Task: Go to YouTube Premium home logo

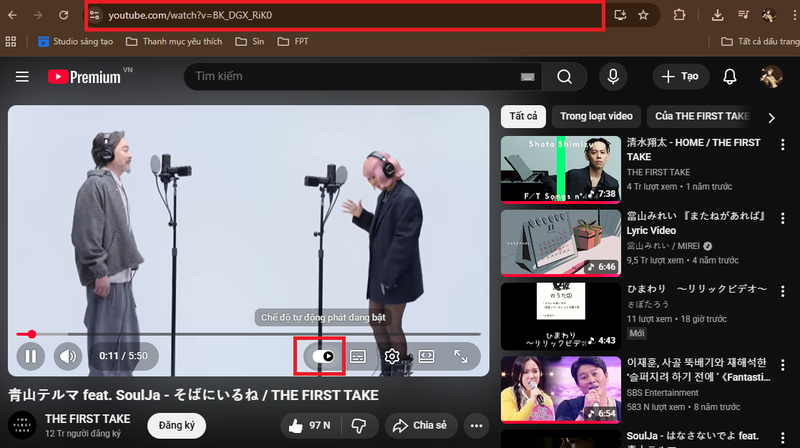Action: [85, 77]
